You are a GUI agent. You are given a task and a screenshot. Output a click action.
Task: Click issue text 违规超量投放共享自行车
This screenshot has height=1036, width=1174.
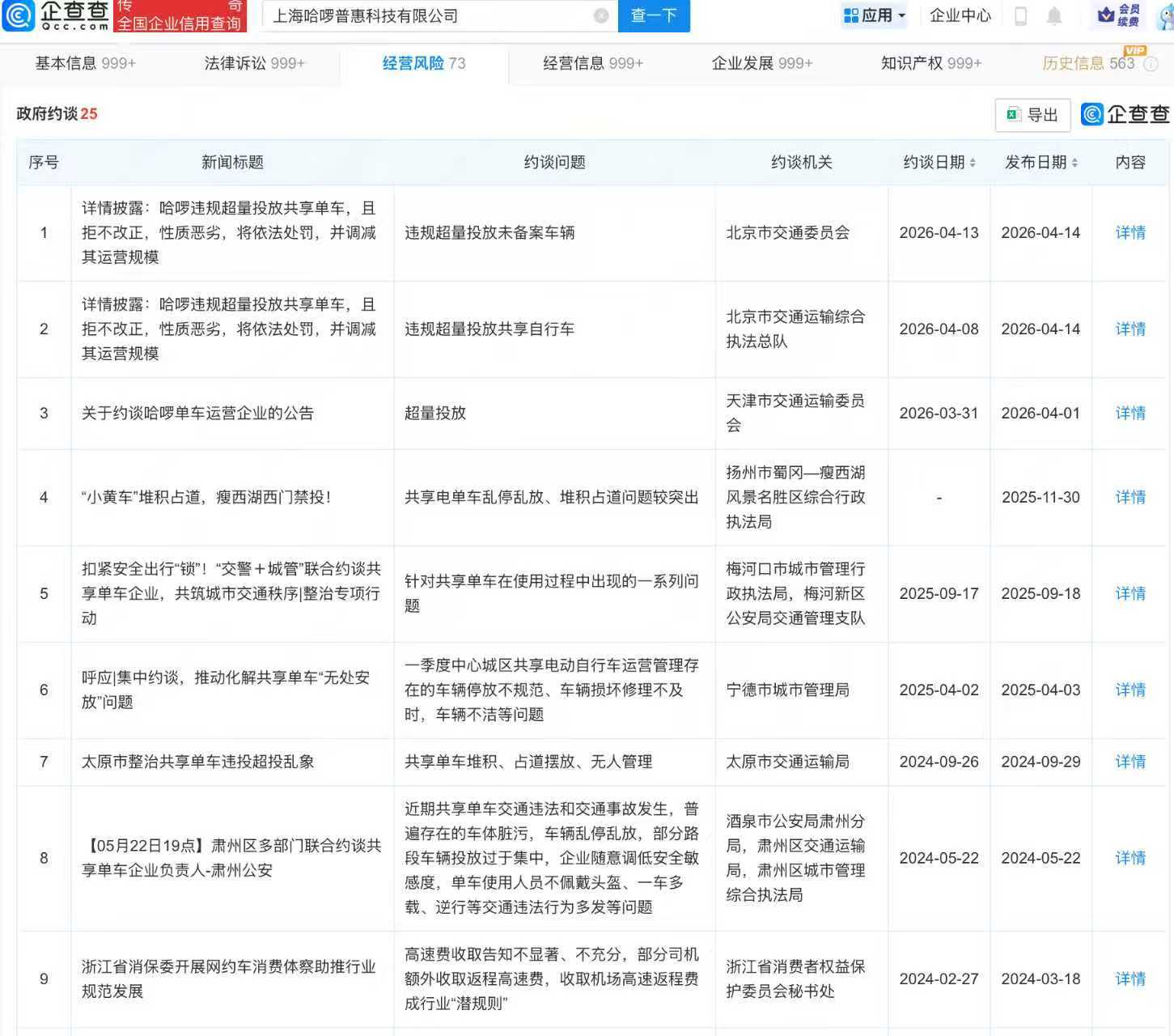(490, 329)
